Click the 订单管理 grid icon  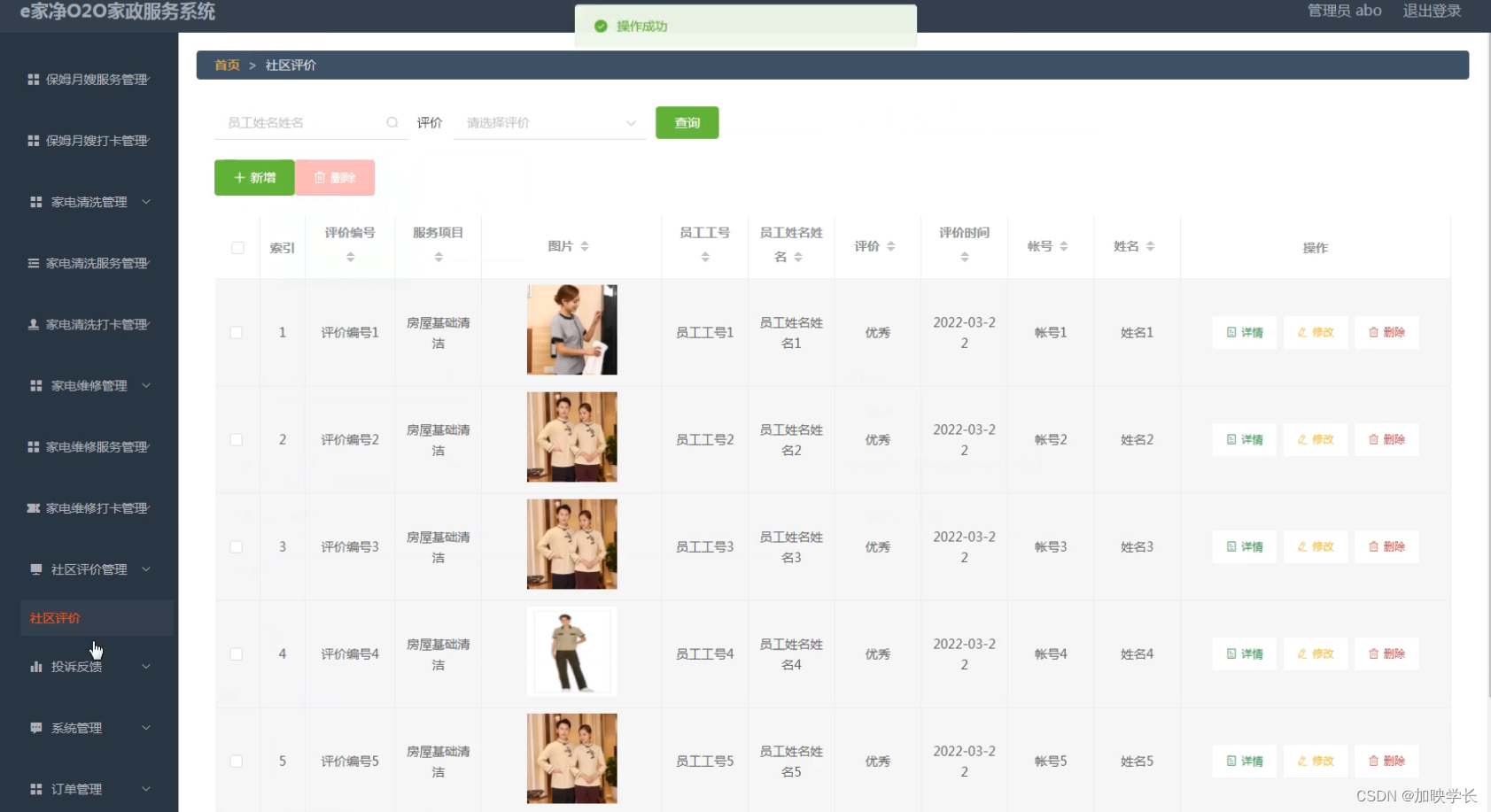(x=35, y=788)
